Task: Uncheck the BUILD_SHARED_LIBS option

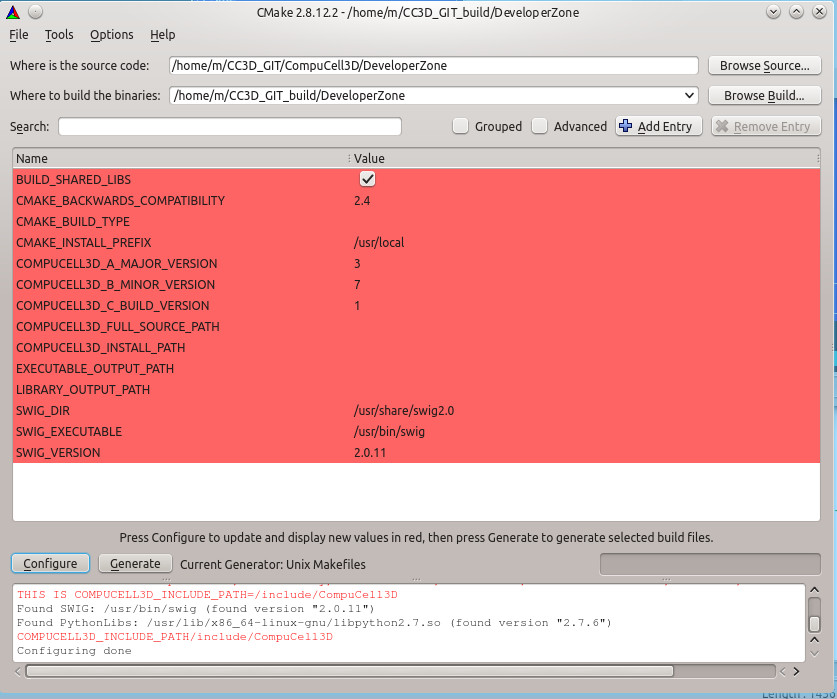Action: click(x=367, y=179)
